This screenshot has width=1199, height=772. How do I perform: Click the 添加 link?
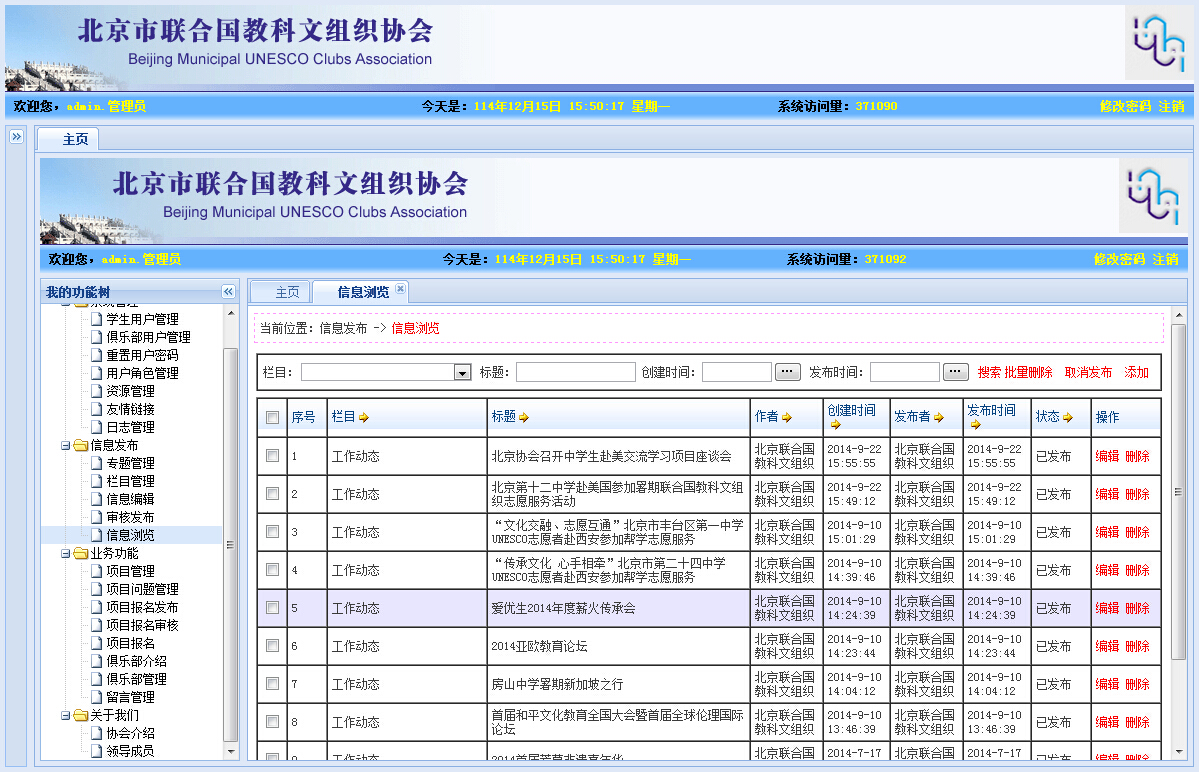1136,372
